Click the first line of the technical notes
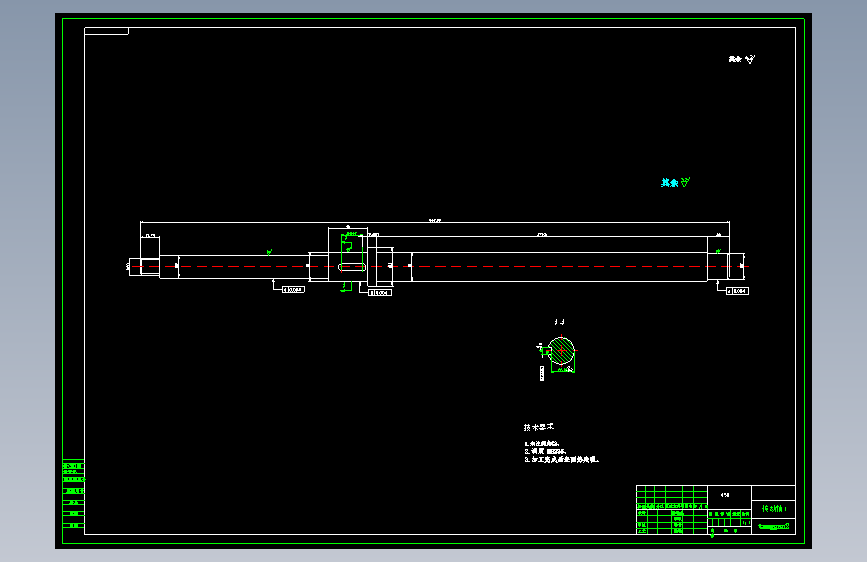The height and width of the screenshot is (562, 867). (x=542, y=444)
